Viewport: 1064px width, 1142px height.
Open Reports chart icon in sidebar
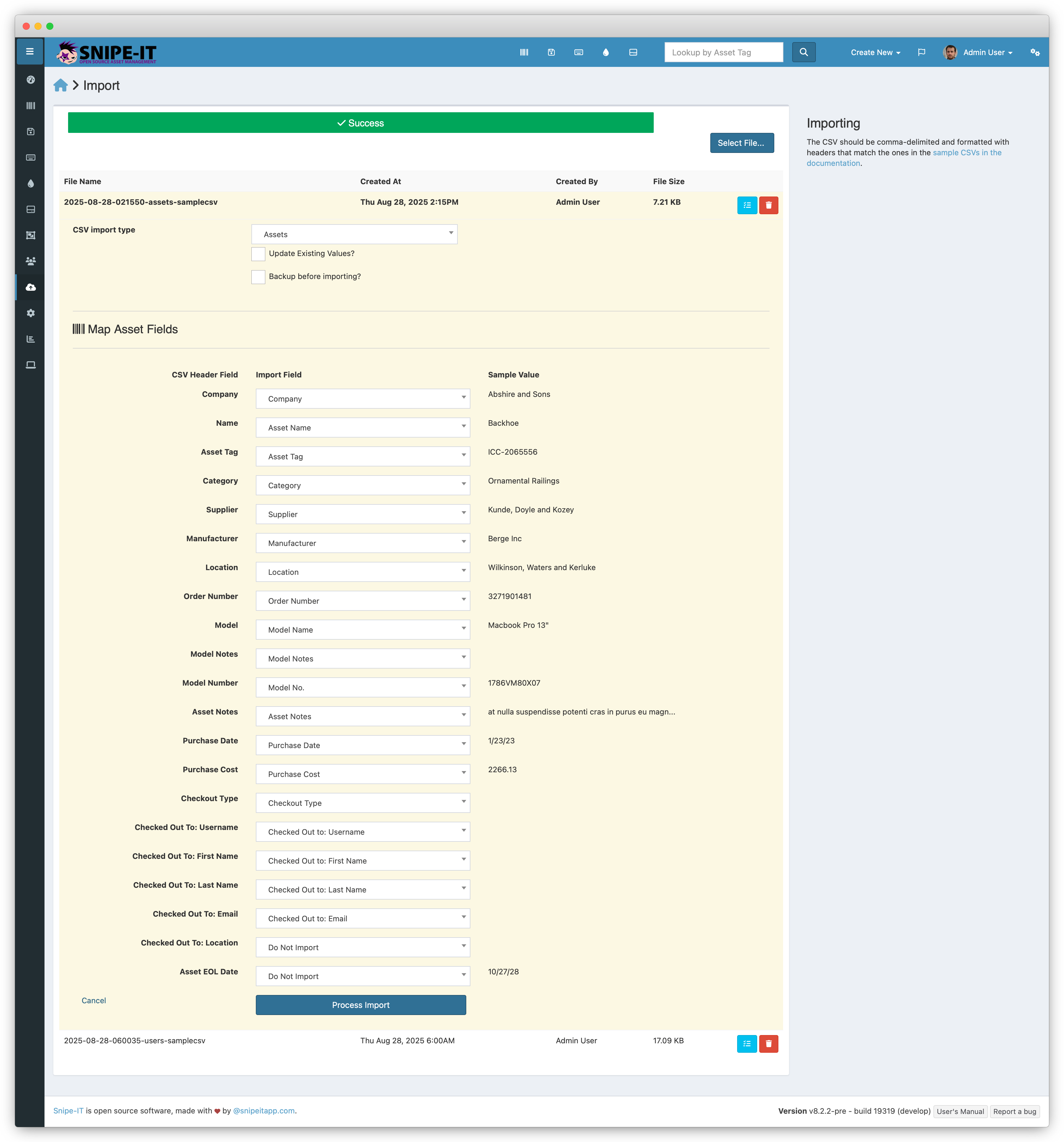click(30, 339)
